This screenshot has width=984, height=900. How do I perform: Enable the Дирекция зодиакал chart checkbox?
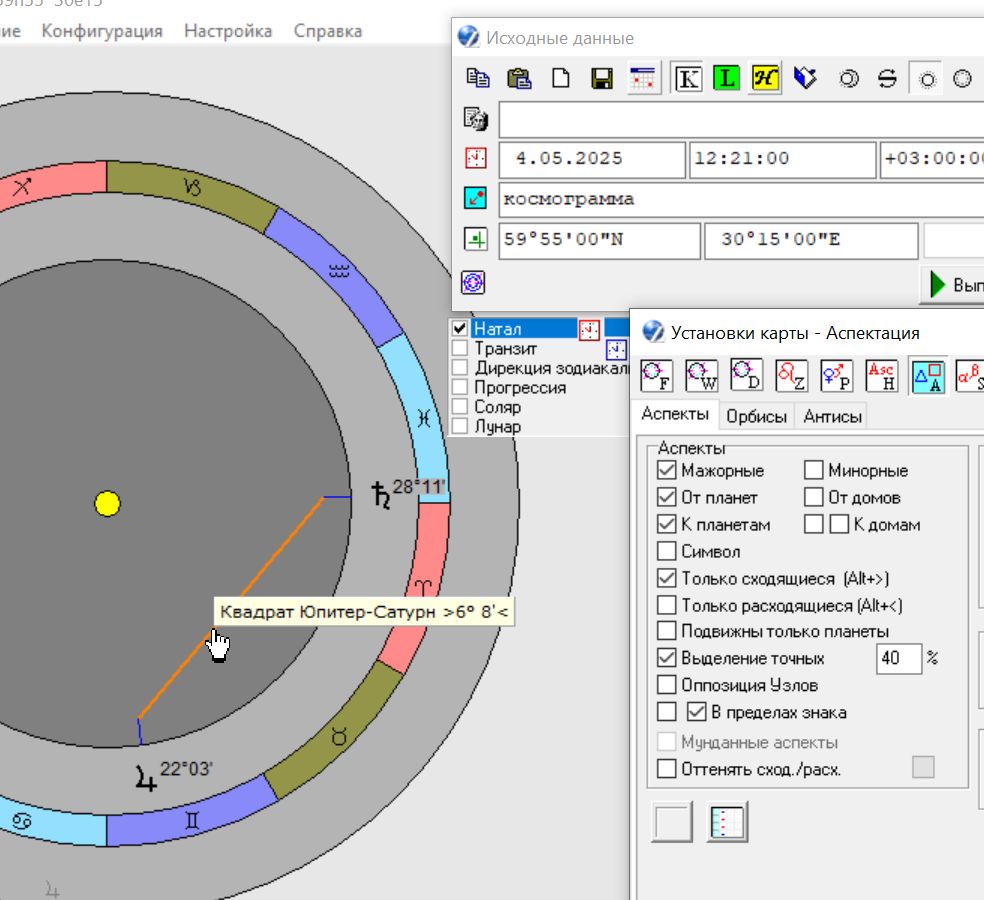pos(460,367)
